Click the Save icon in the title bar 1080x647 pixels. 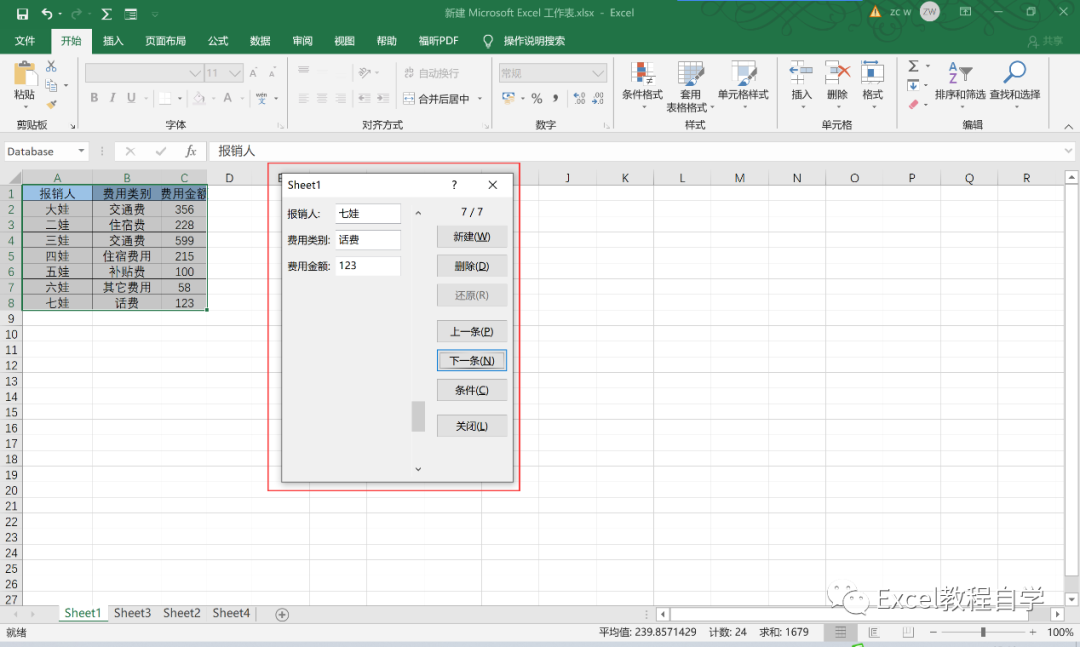pyautogui.click(x=22, y=14)
